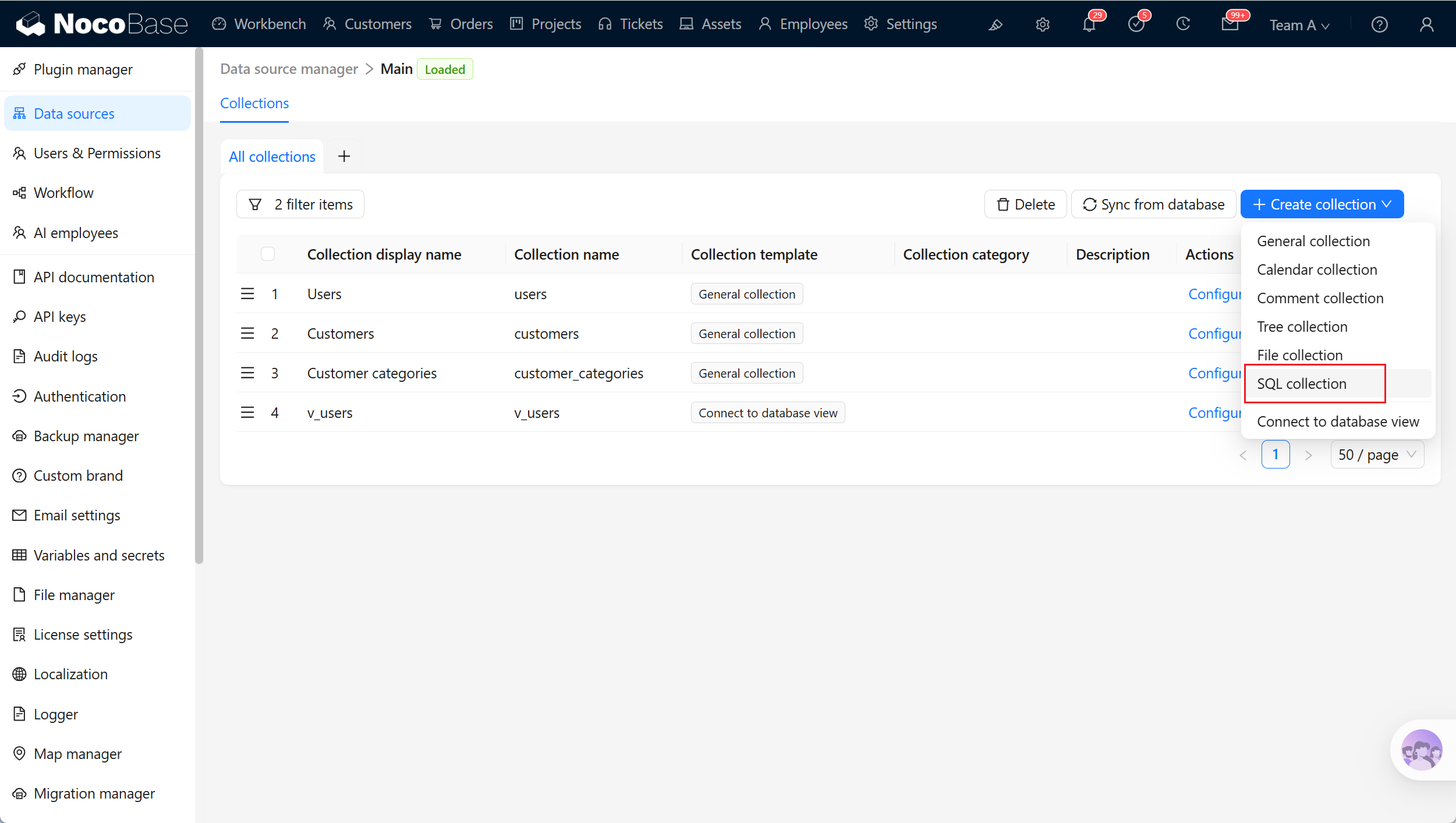The width and height of the screenshot is (1456, 823).
Task: Go to Data source manager breadcrumb
Action: [289, 69]
